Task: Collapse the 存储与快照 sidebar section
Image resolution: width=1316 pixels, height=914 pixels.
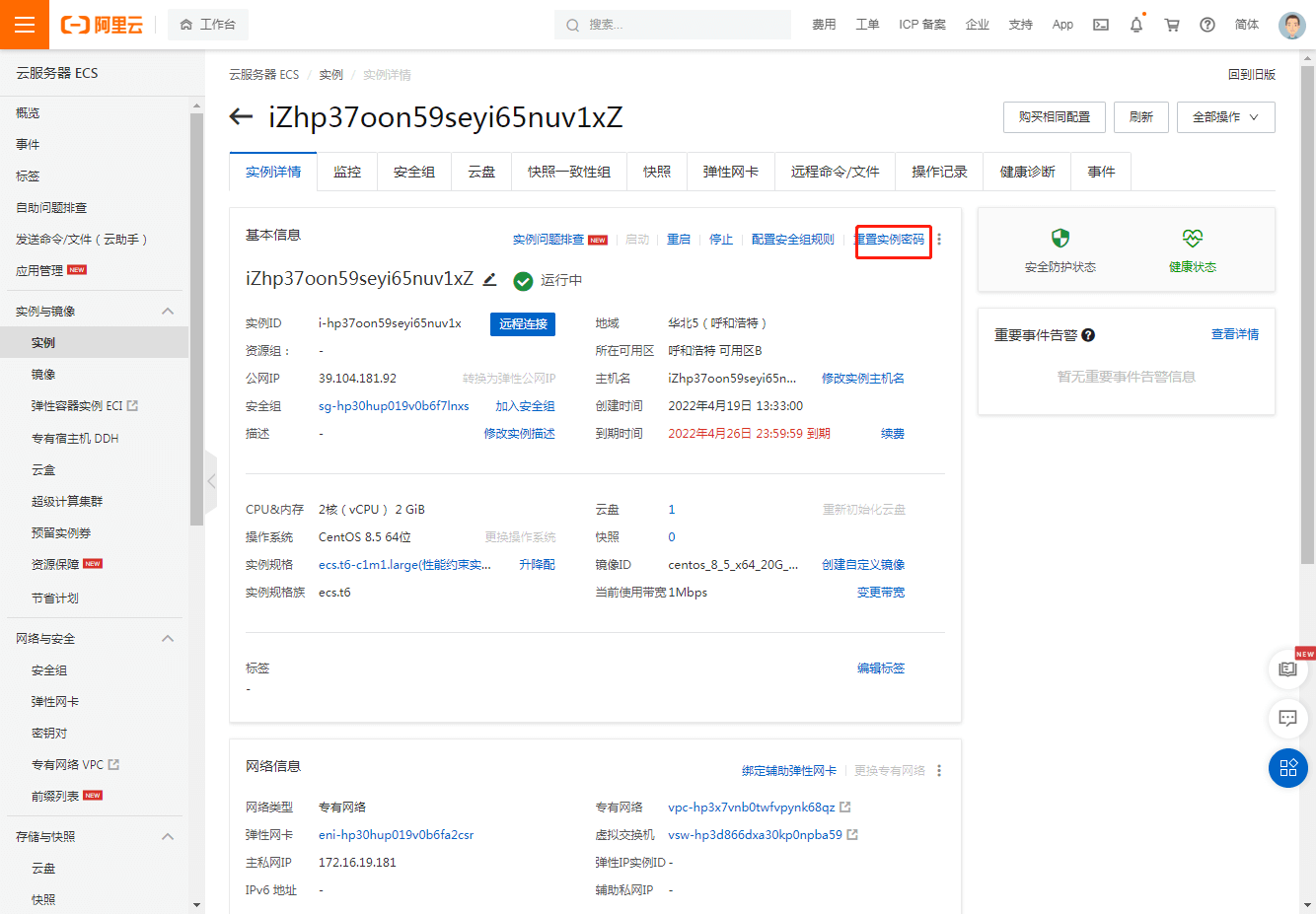Action: click(168, 837)
